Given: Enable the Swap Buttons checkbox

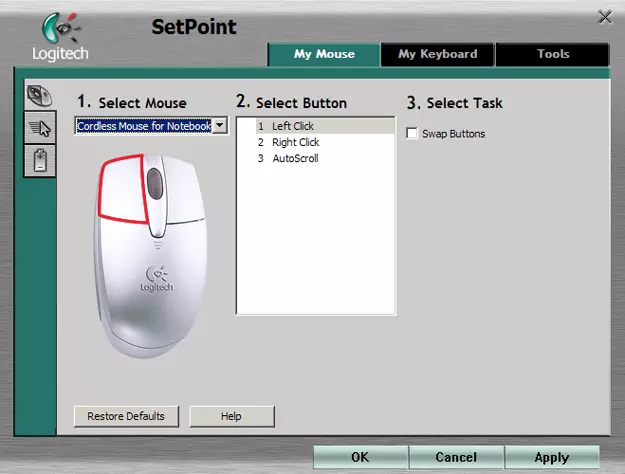Looking at the screenshot, I should click(412, 133).
